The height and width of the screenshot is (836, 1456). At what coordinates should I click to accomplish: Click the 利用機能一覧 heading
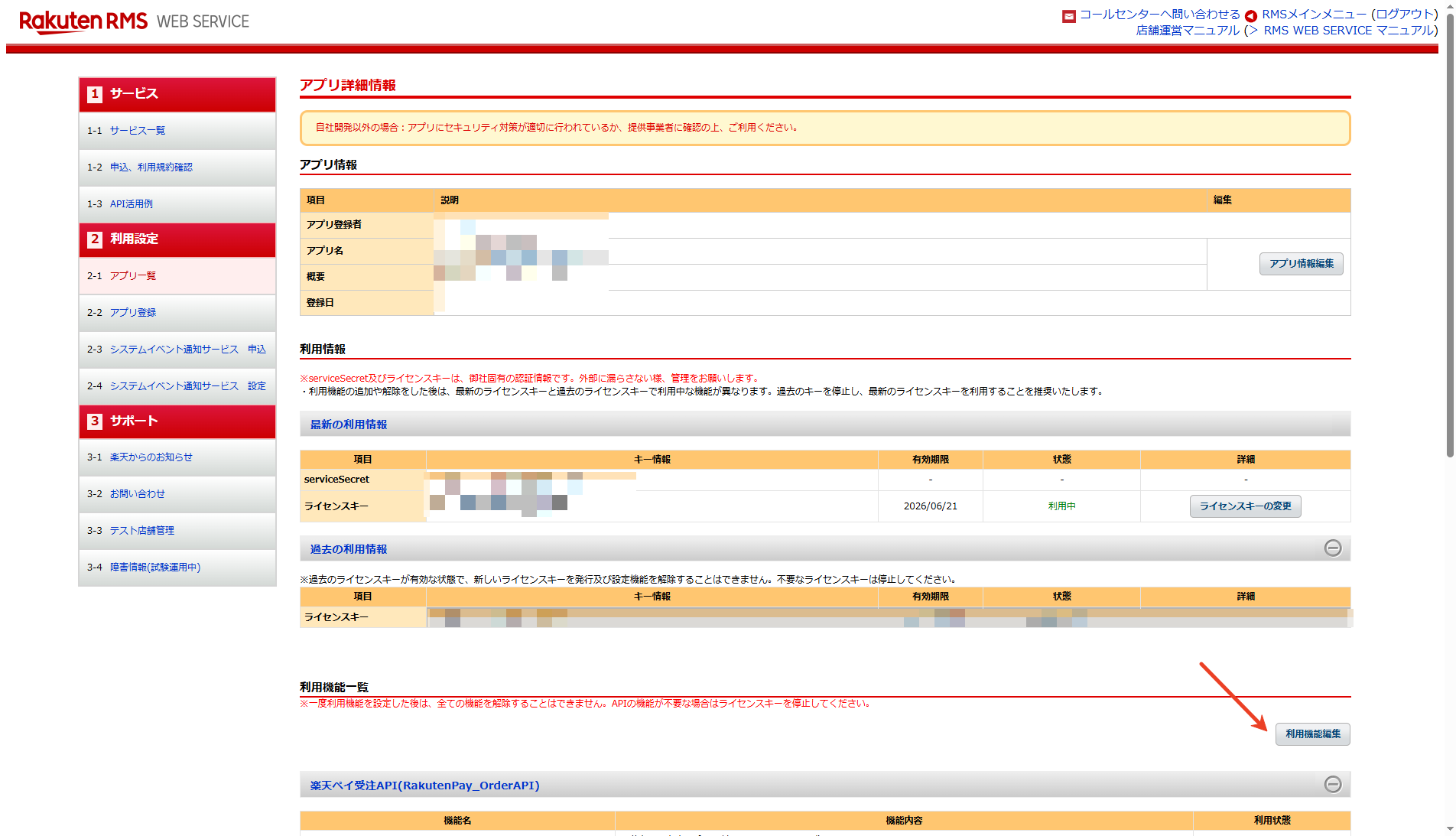[x=334, y=687]
